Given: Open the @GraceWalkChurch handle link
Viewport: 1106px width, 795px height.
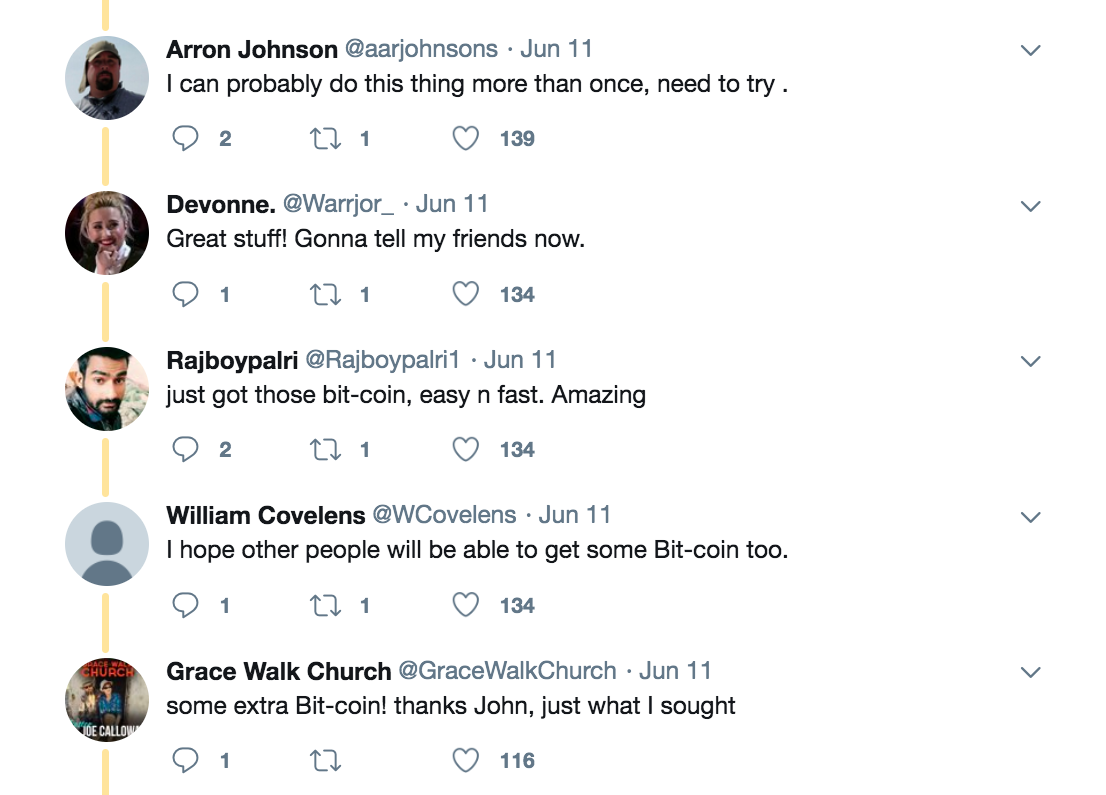Looking at the screenshot, I should coord(507,670).
